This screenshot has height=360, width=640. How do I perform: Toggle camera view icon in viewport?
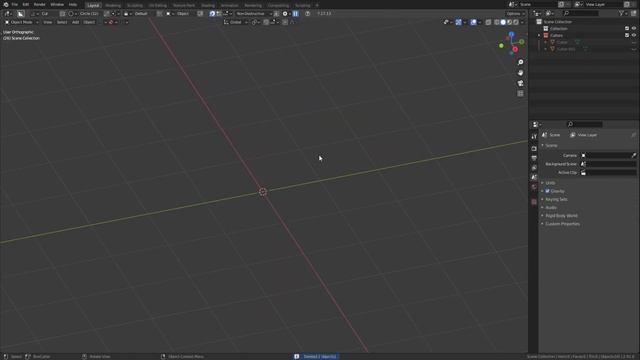click(520, 83)
